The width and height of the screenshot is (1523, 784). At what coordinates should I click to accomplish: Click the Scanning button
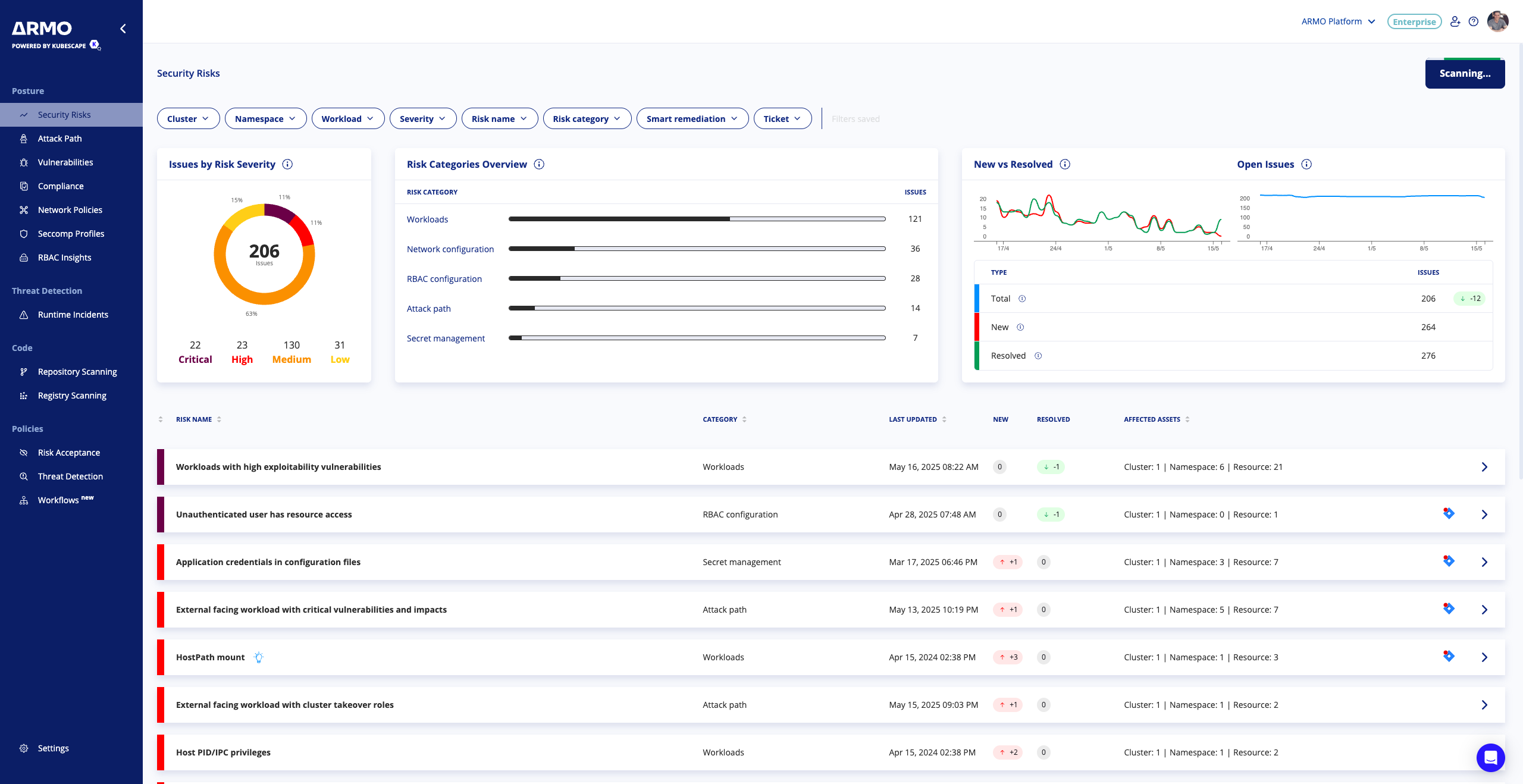1464,74
